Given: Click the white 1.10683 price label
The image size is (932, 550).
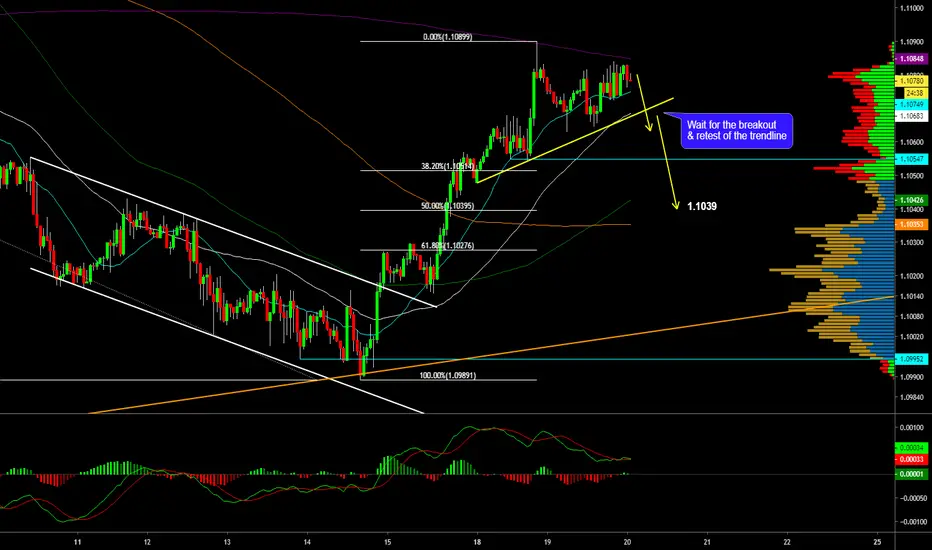Looking at the screenshot, I should pos(911,117).
